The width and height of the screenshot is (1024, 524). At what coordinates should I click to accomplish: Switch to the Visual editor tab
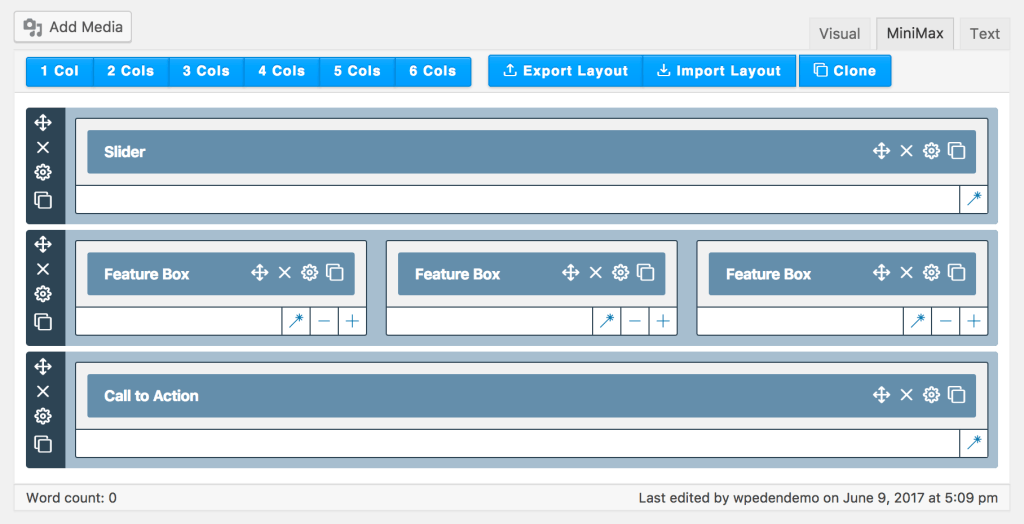pyautogui.click(x=839, y=33)
